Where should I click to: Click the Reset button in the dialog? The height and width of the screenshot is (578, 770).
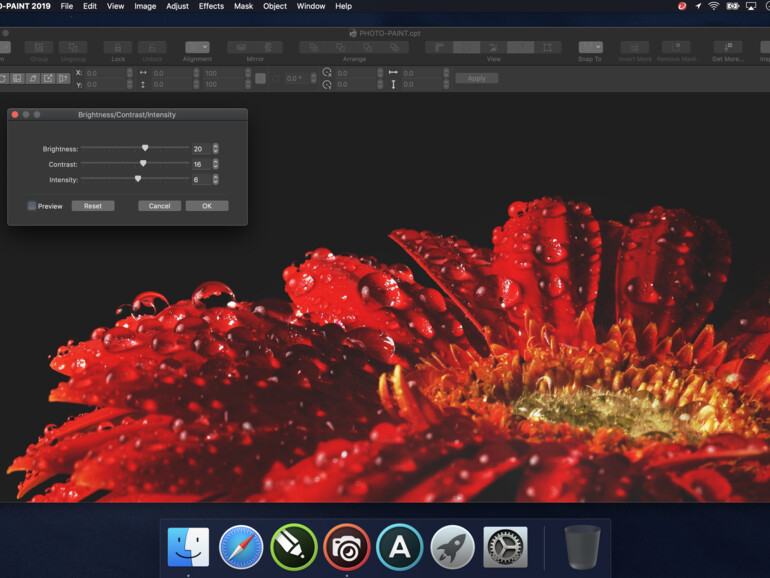pos(93,206)
